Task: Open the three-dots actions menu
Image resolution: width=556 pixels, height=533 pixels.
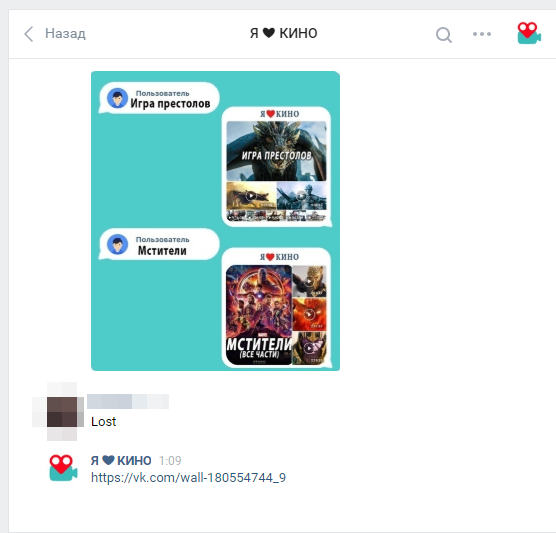Action: pos(482,34)
